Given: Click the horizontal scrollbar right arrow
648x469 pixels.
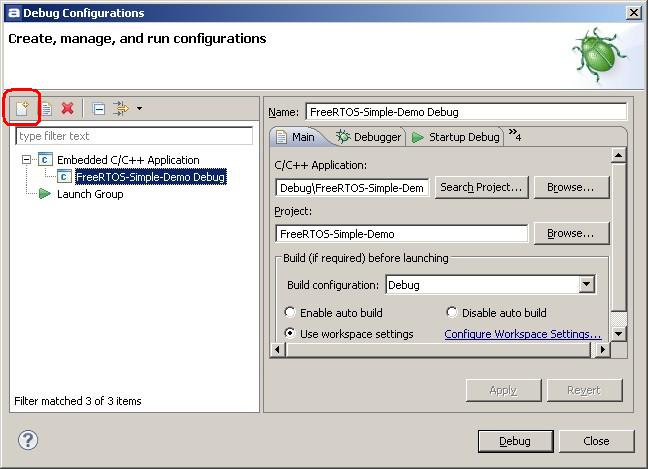Looking at the screenshot, I should (603, 350).
